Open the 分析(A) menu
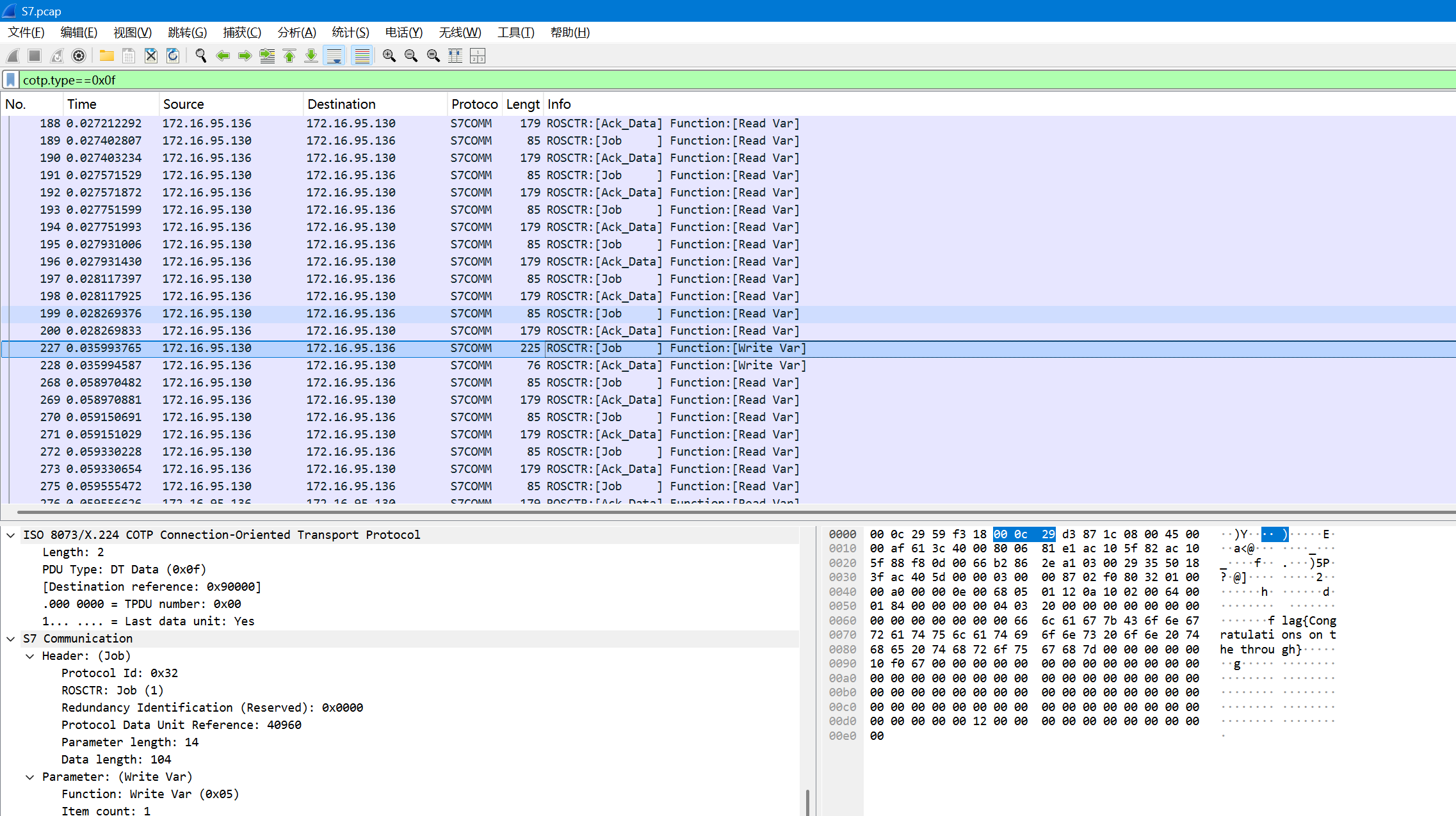The height and width of the screenshot is (816, 1456). click(296, 33)
